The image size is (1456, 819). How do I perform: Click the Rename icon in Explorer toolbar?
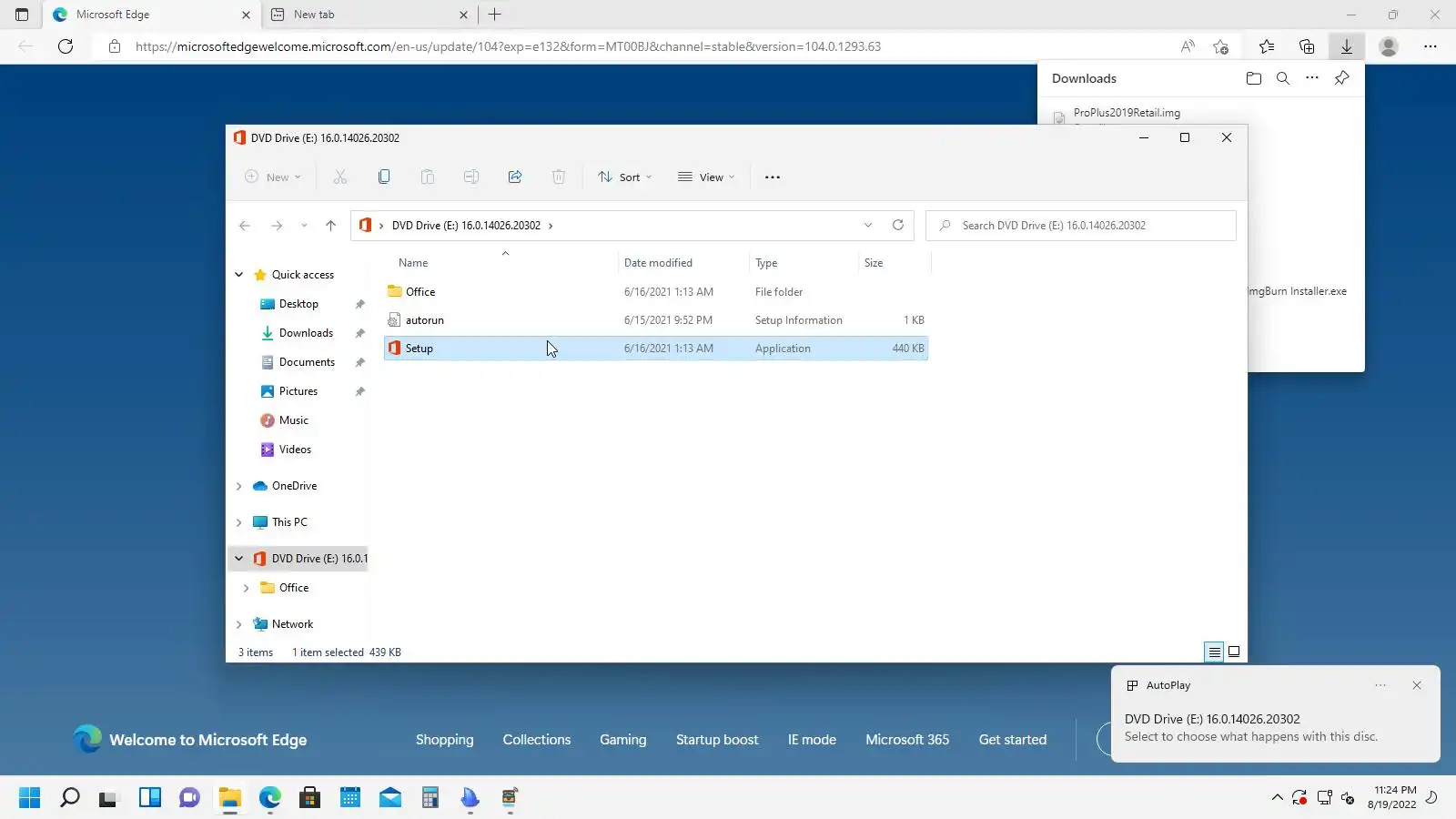tap(471, 177)
